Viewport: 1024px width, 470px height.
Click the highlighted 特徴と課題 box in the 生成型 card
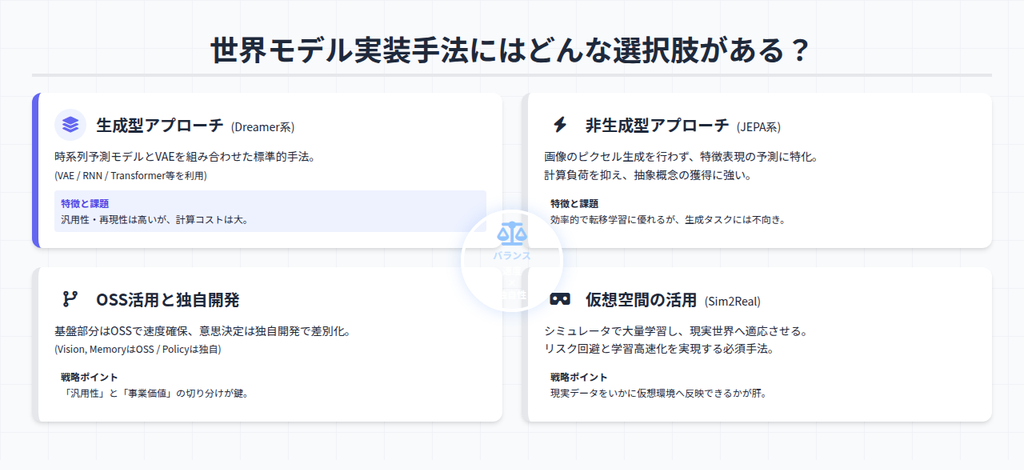click(x=270, y=211)
